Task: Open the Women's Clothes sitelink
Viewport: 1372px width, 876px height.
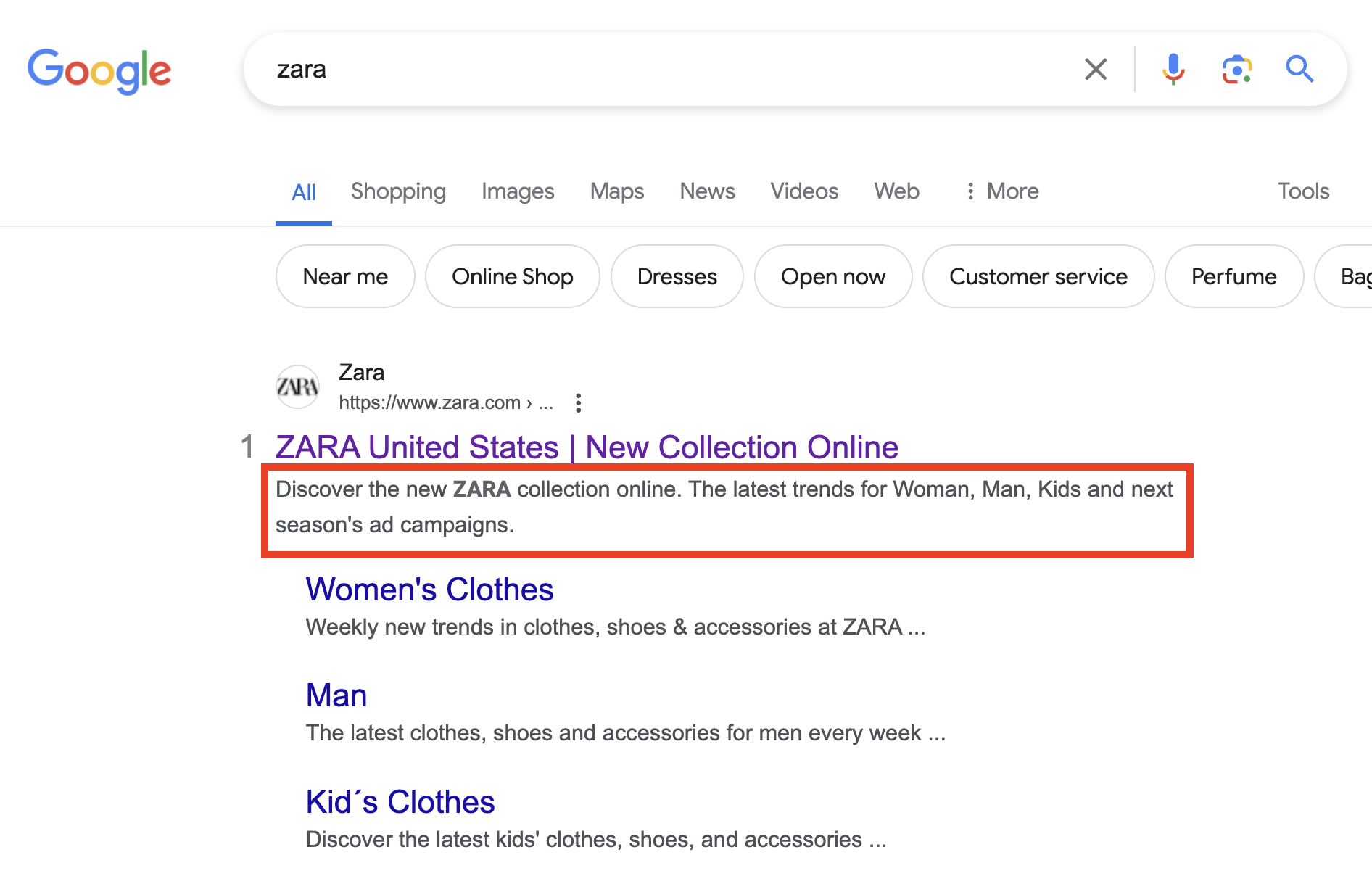Action: point(430,590)
